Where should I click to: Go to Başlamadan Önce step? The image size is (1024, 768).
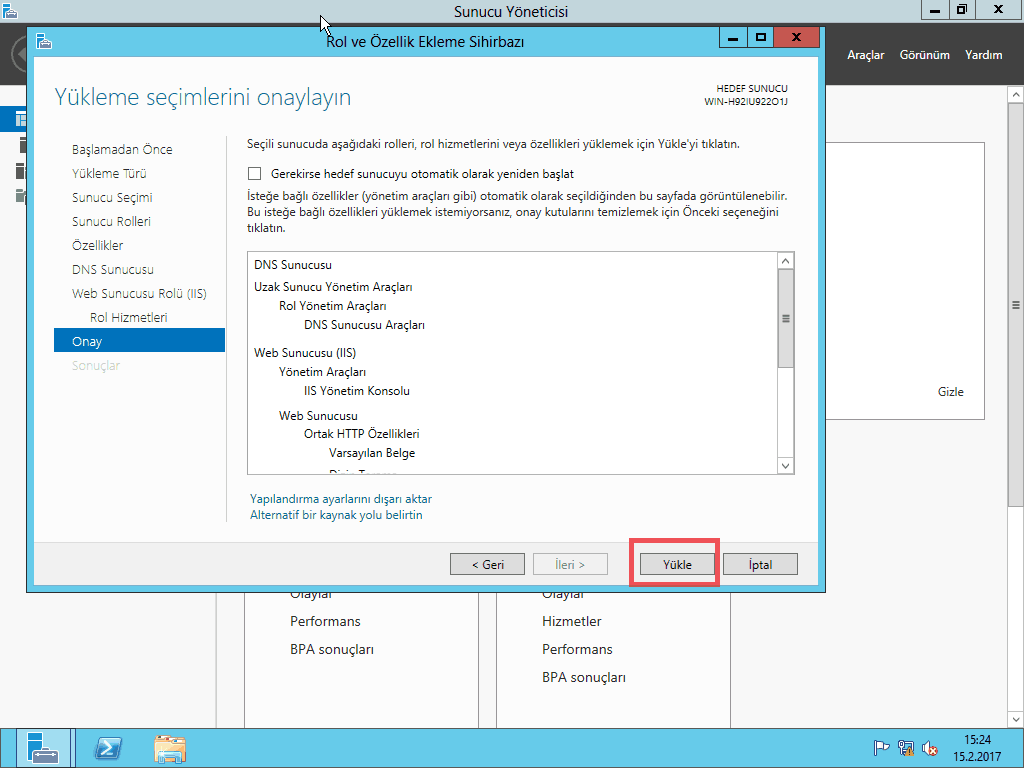[122, 150]
